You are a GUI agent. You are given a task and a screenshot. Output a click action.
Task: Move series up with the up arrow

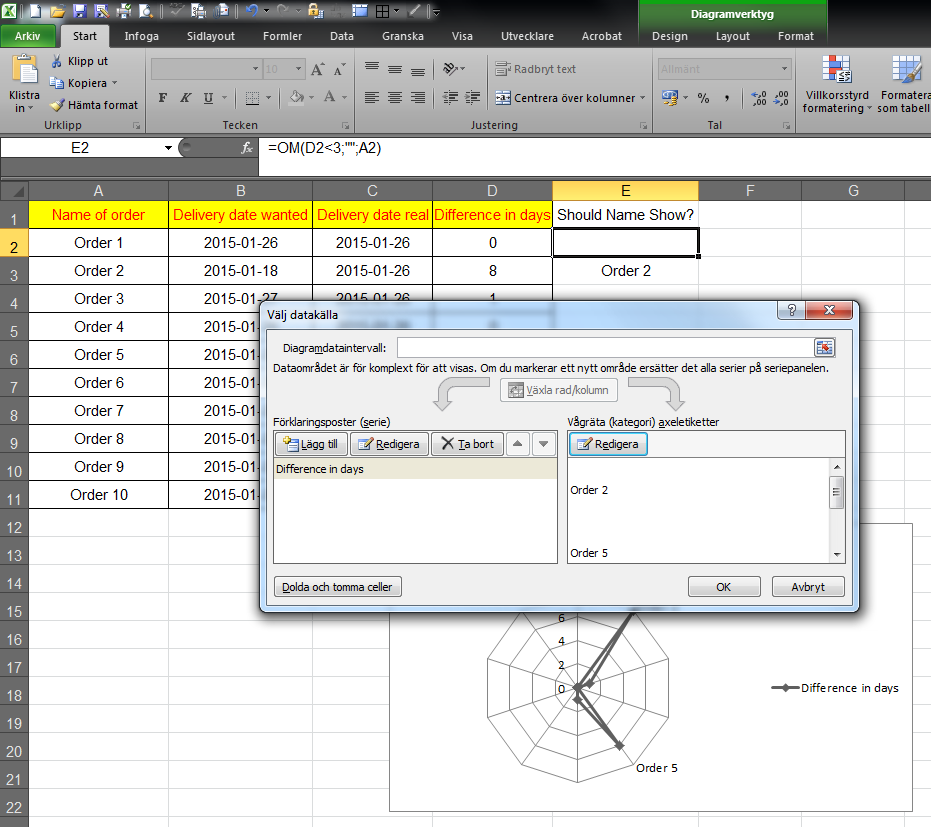(518, 444)
